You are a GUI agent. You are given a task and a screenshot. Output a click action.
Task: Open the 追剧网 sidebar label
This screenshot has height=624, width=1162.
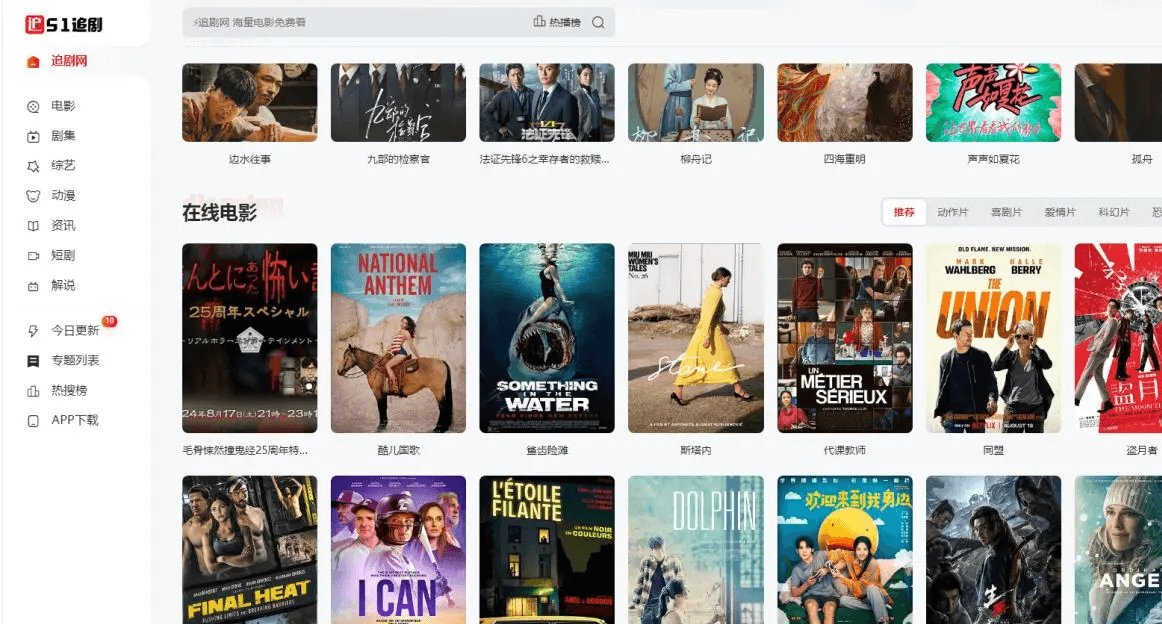(69, 61)
